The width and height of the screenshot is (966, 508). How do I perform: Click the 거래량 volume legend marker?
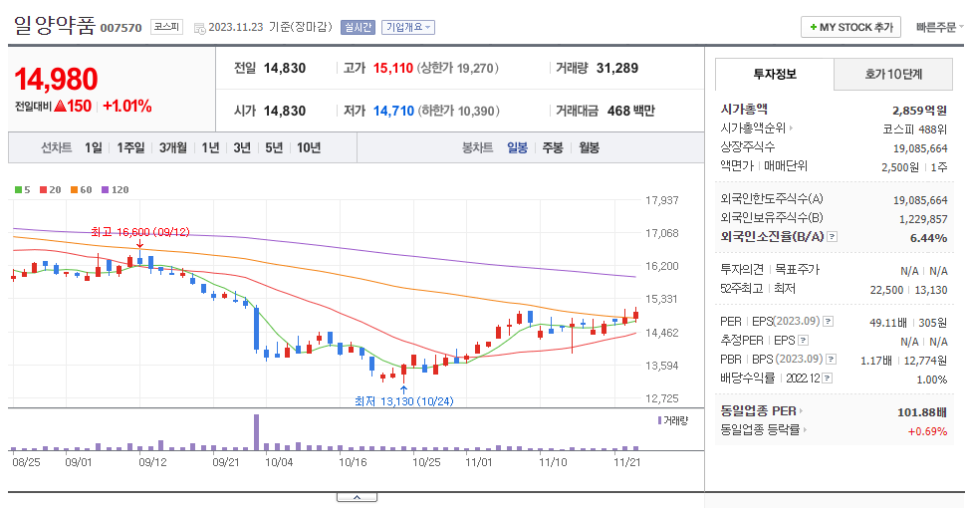[x=673, y=421]
